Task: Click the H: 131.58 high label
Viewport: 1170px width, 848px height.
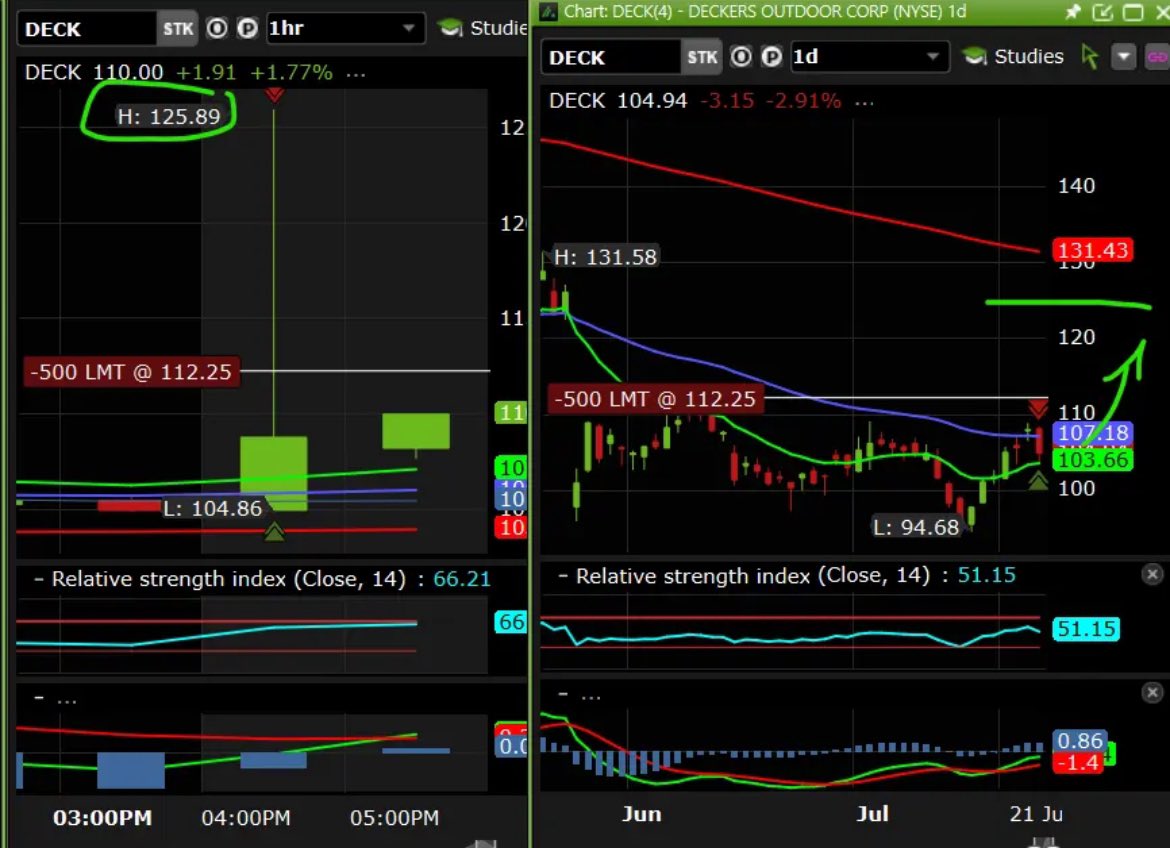Action: point(605,258)
